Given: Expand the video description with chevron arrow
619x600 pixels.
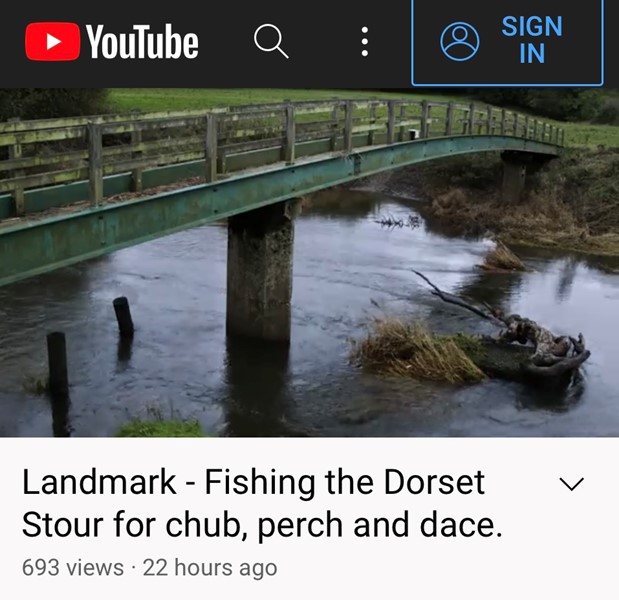Looking at the screenshot, I should [x=572, y=484].
